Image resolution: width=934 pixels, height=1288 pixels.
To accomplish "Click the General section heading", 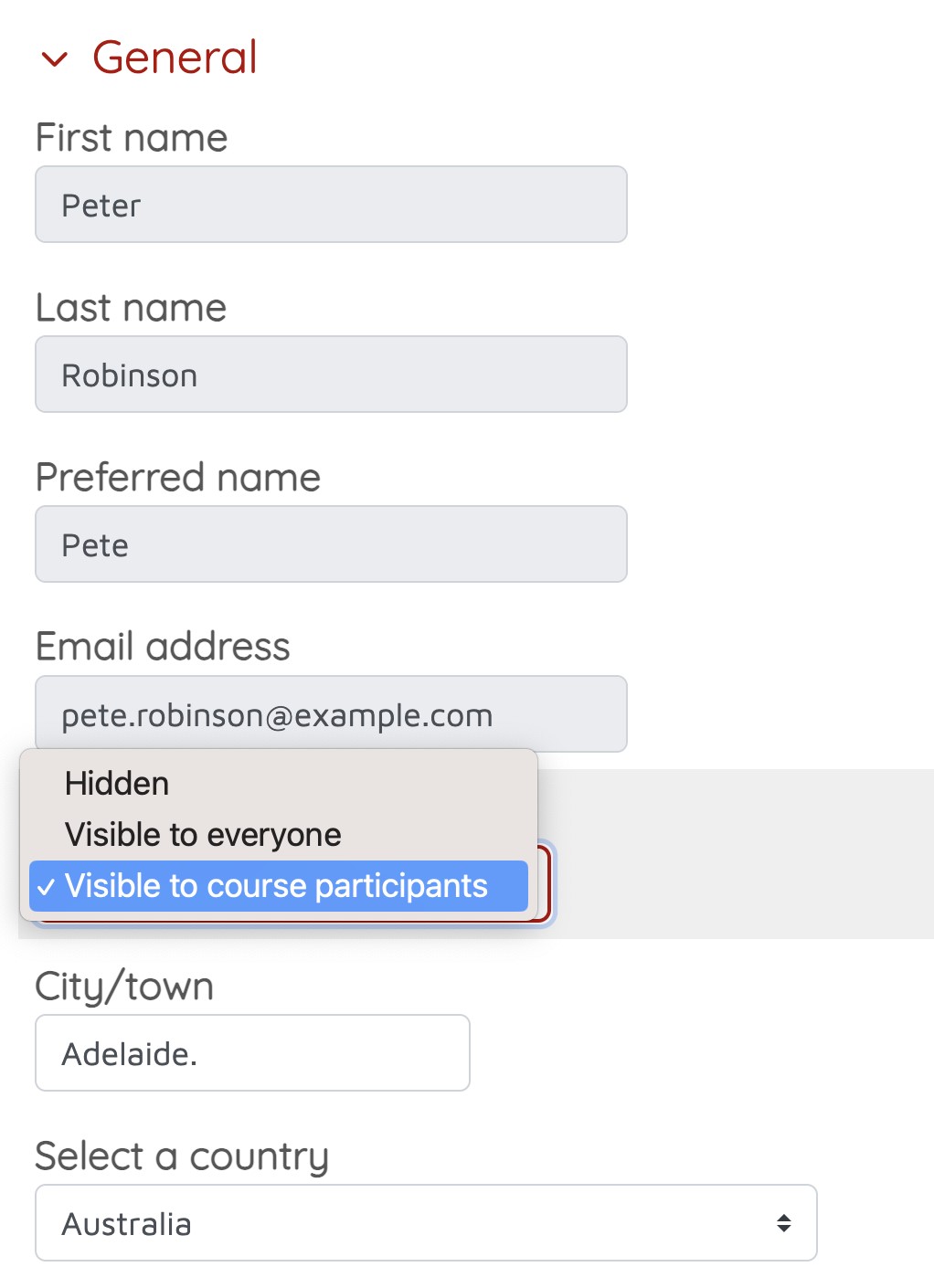I will [175, 58].
